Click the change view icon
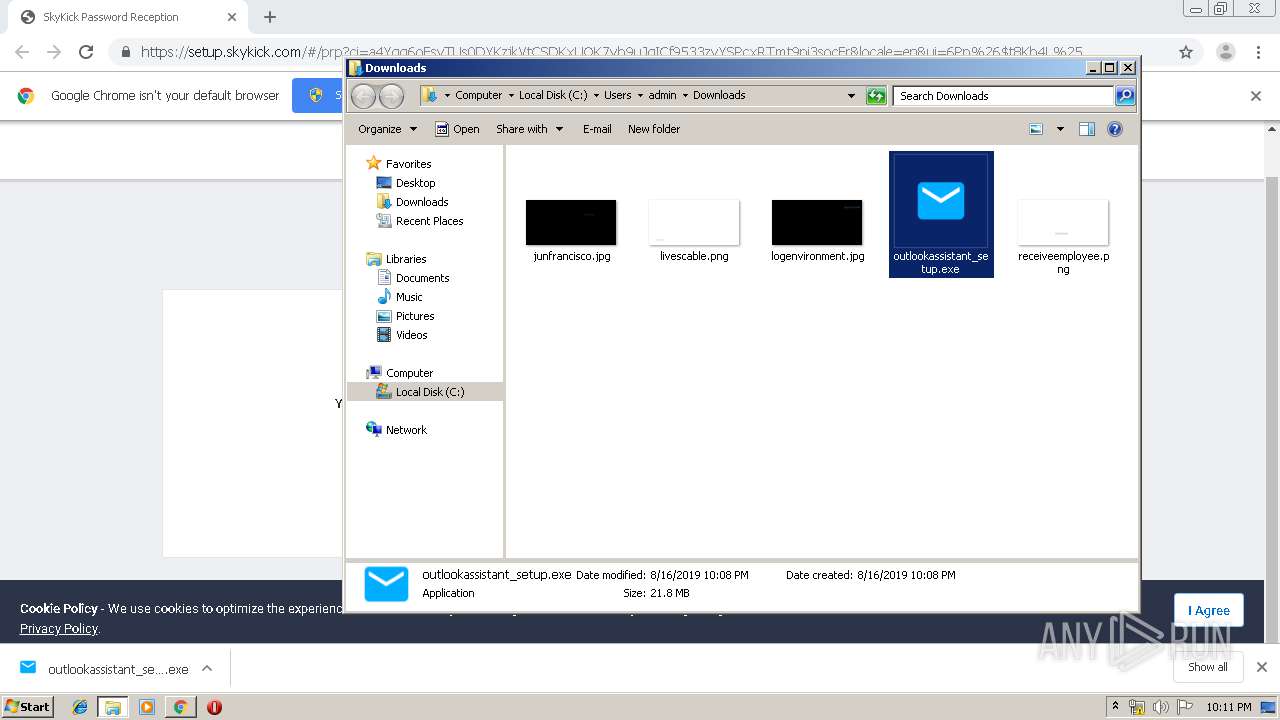Screen dimensions: 1280x720 click(1036, 129)
